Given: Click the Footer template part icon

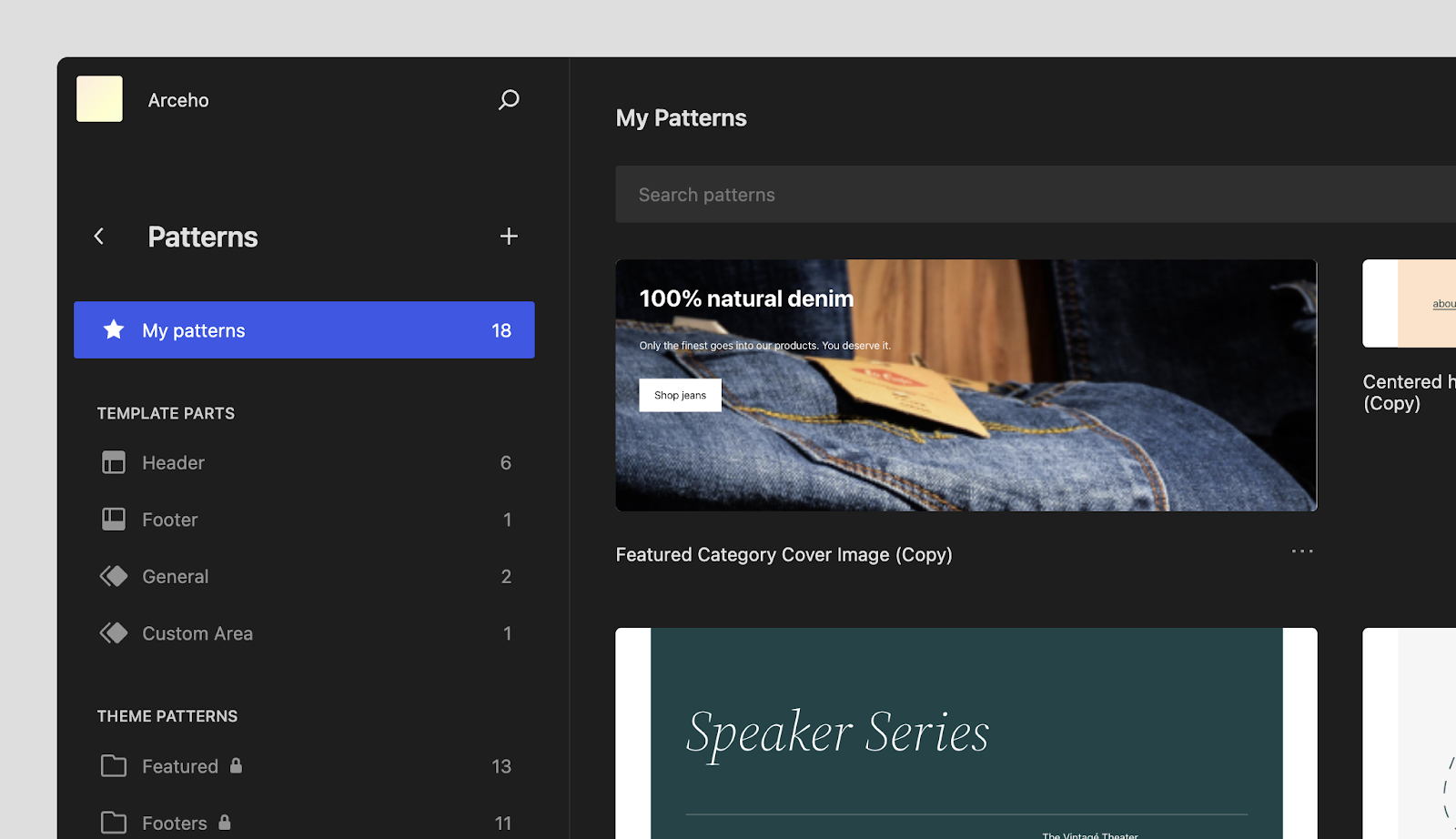Looking at the screenshot, I should (x=114, y=520).
